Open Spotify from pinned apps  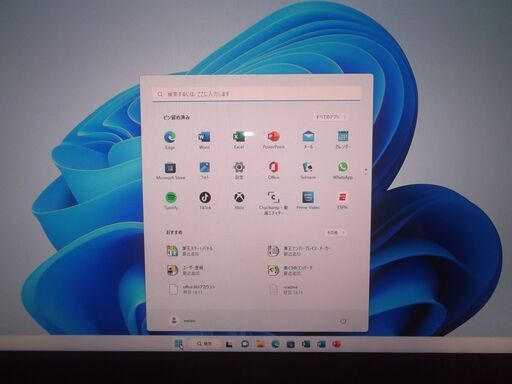pos(171,198)
